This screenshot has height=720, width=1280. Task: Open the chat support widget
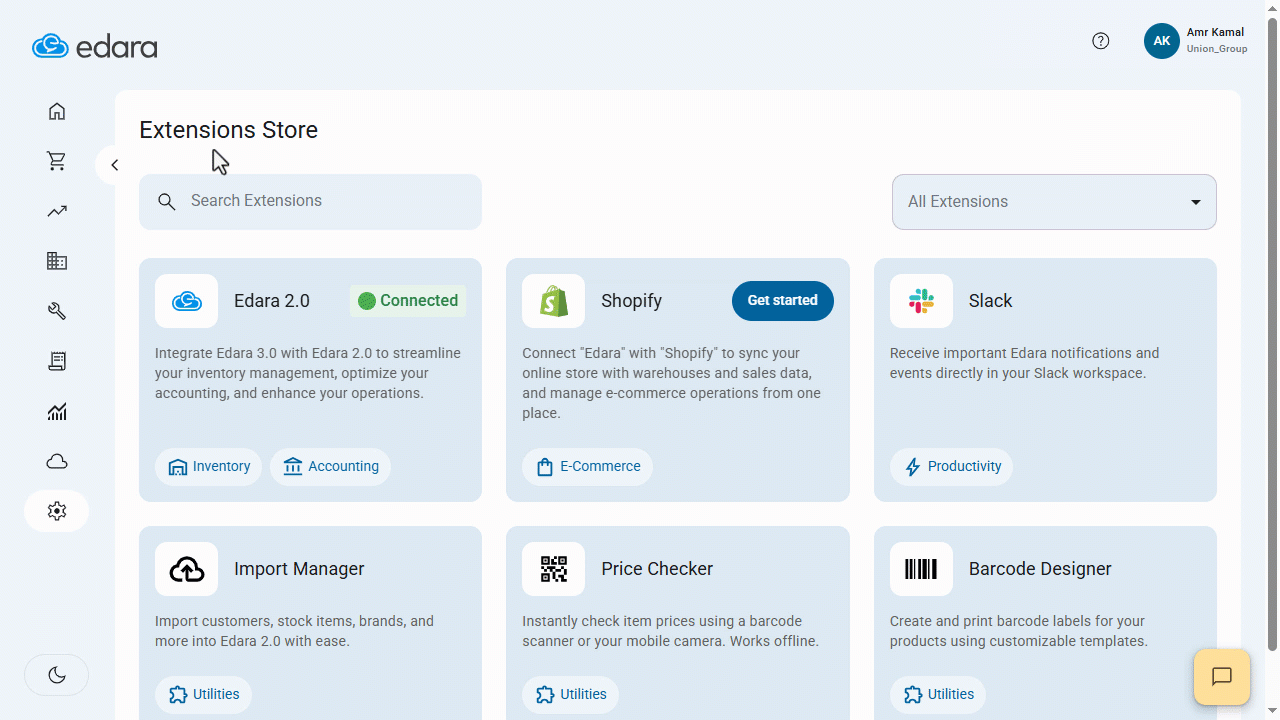[1222, 677]
